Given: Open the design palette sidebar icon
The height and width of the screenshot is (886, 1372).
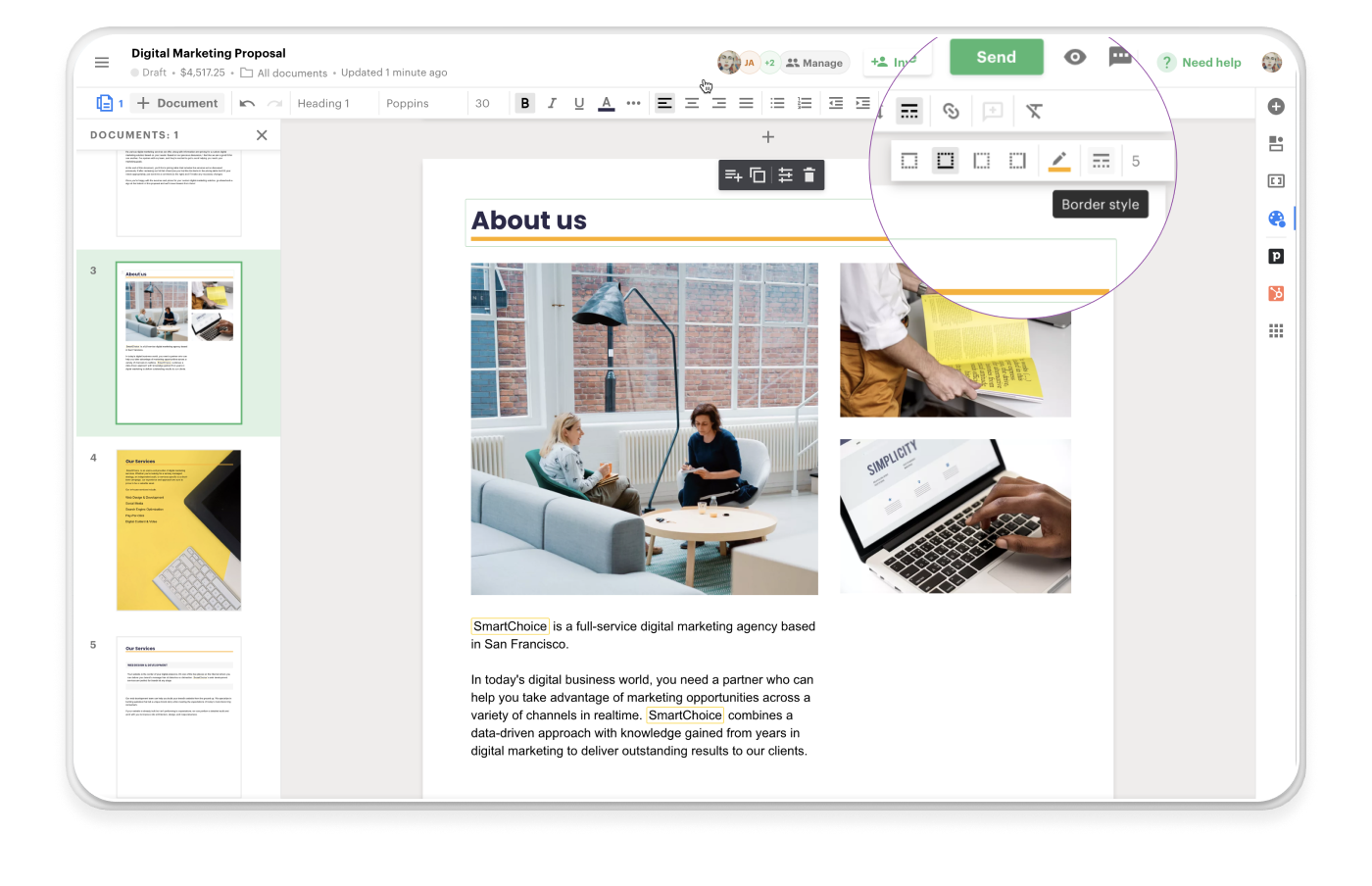Looking at the screenshot, I should (x=1276, y=219).
